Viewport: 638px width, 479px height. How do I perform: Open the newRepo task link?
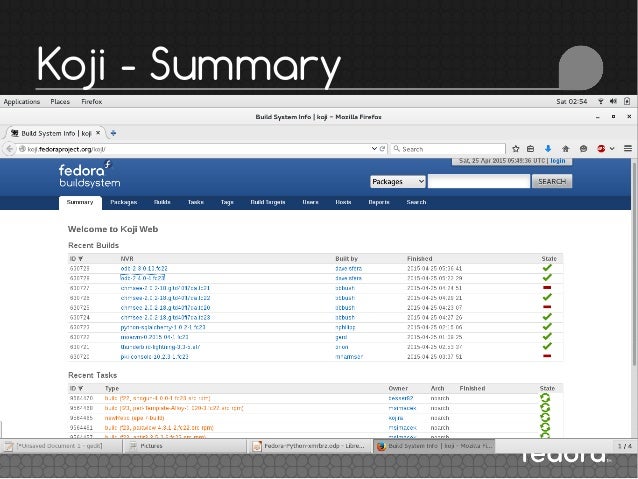pos(134,418)
